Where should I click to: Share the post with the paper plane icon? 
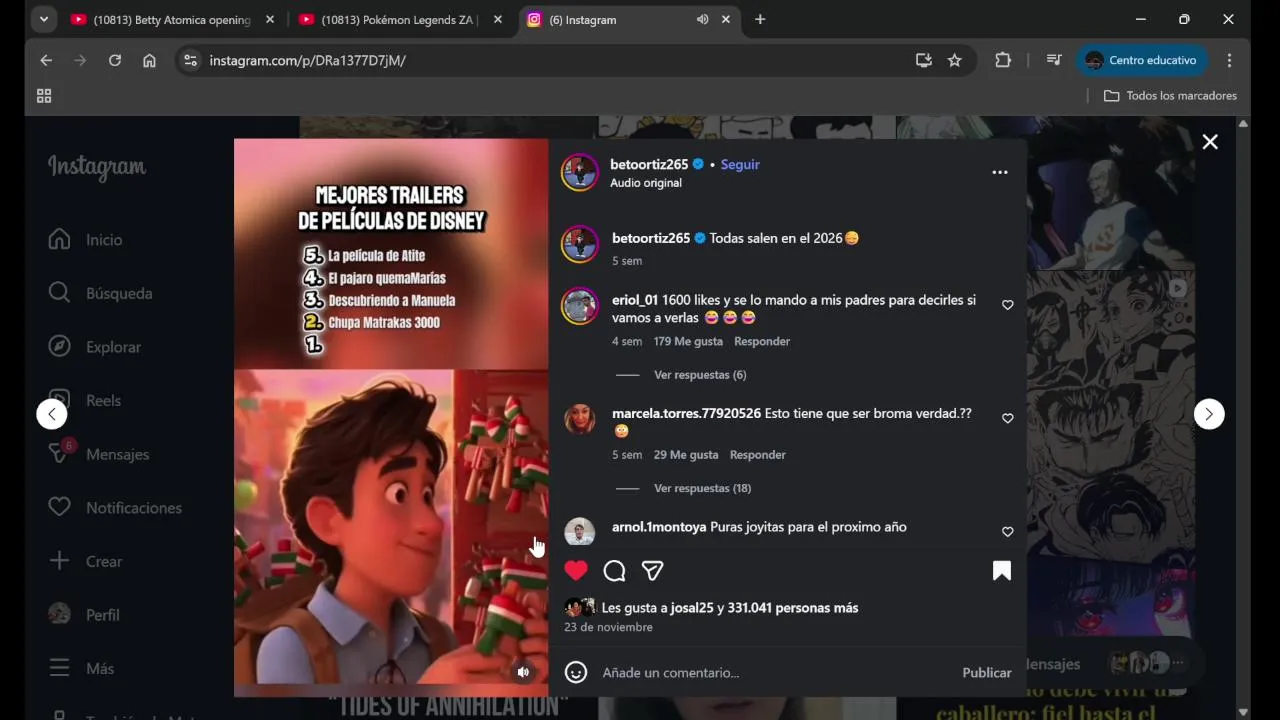click(x=652, y=571)
